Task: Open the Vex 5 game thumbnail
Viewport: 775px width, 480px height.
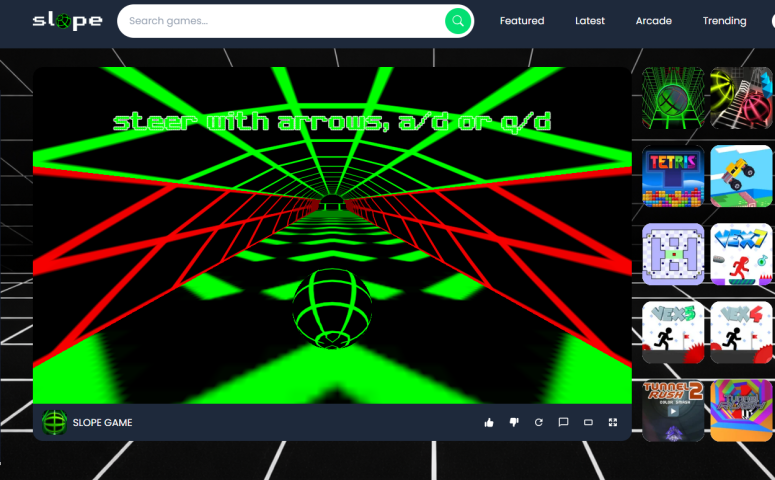Action: click(x=673, y=332)
